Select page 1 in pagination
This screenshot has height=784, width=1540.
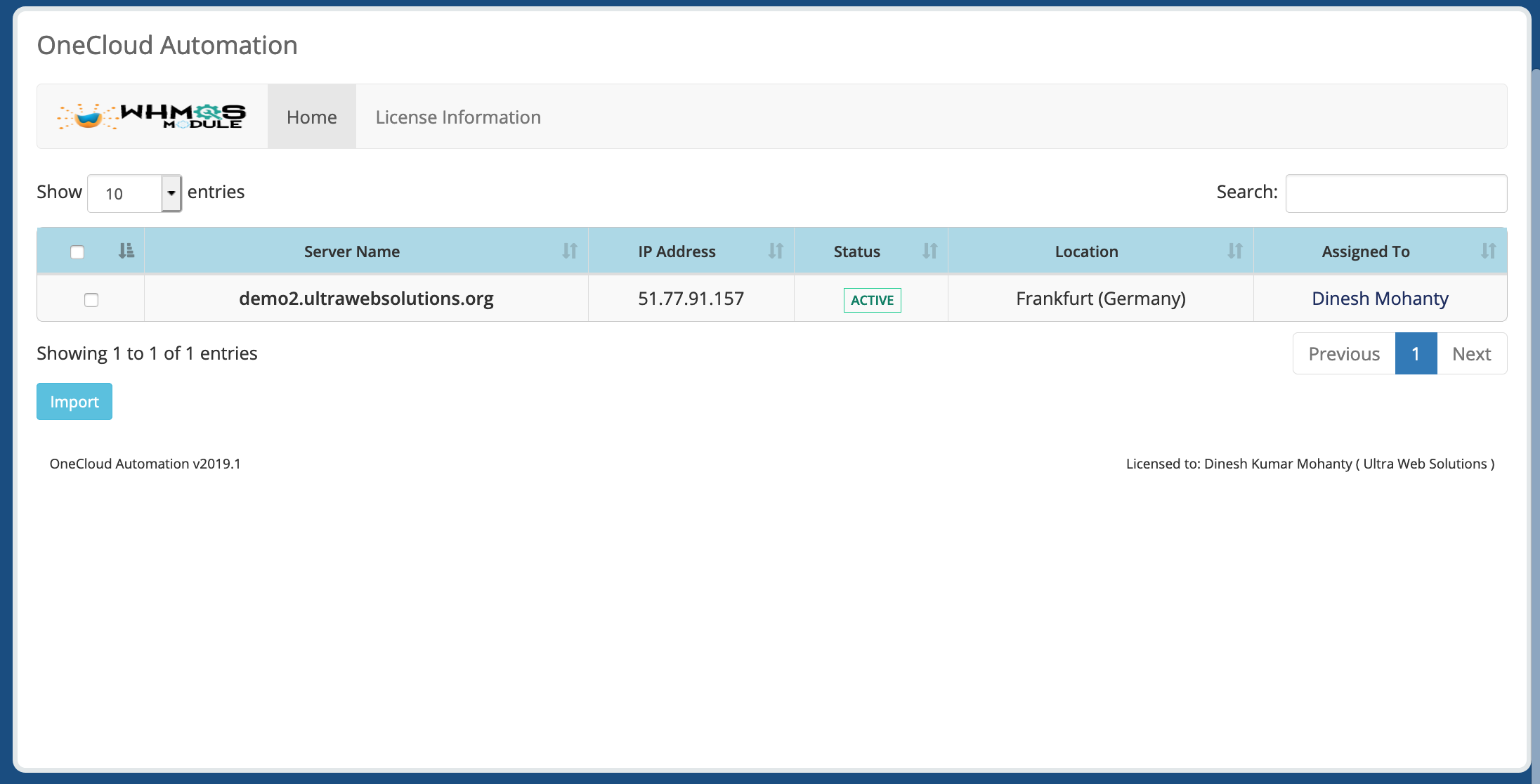[x=1416, y=353]
